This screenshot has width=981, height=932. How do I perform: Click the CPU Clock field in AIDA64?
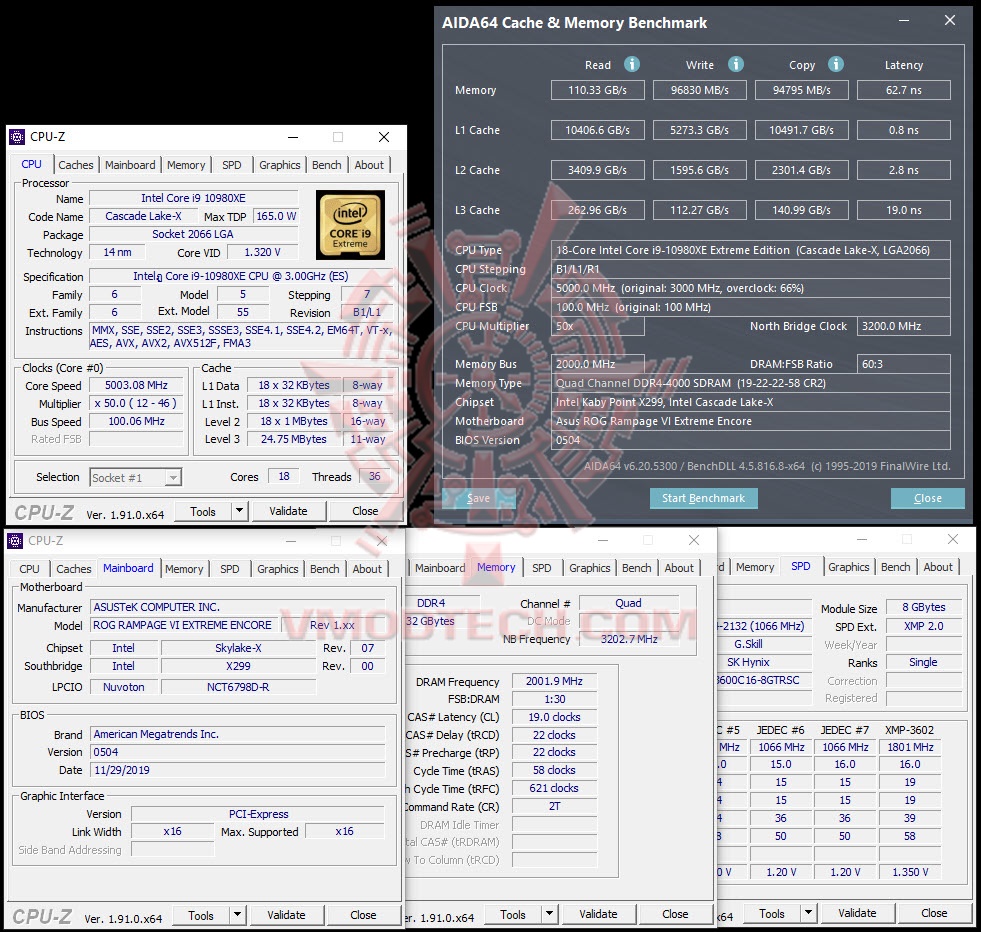coord(751,288)
